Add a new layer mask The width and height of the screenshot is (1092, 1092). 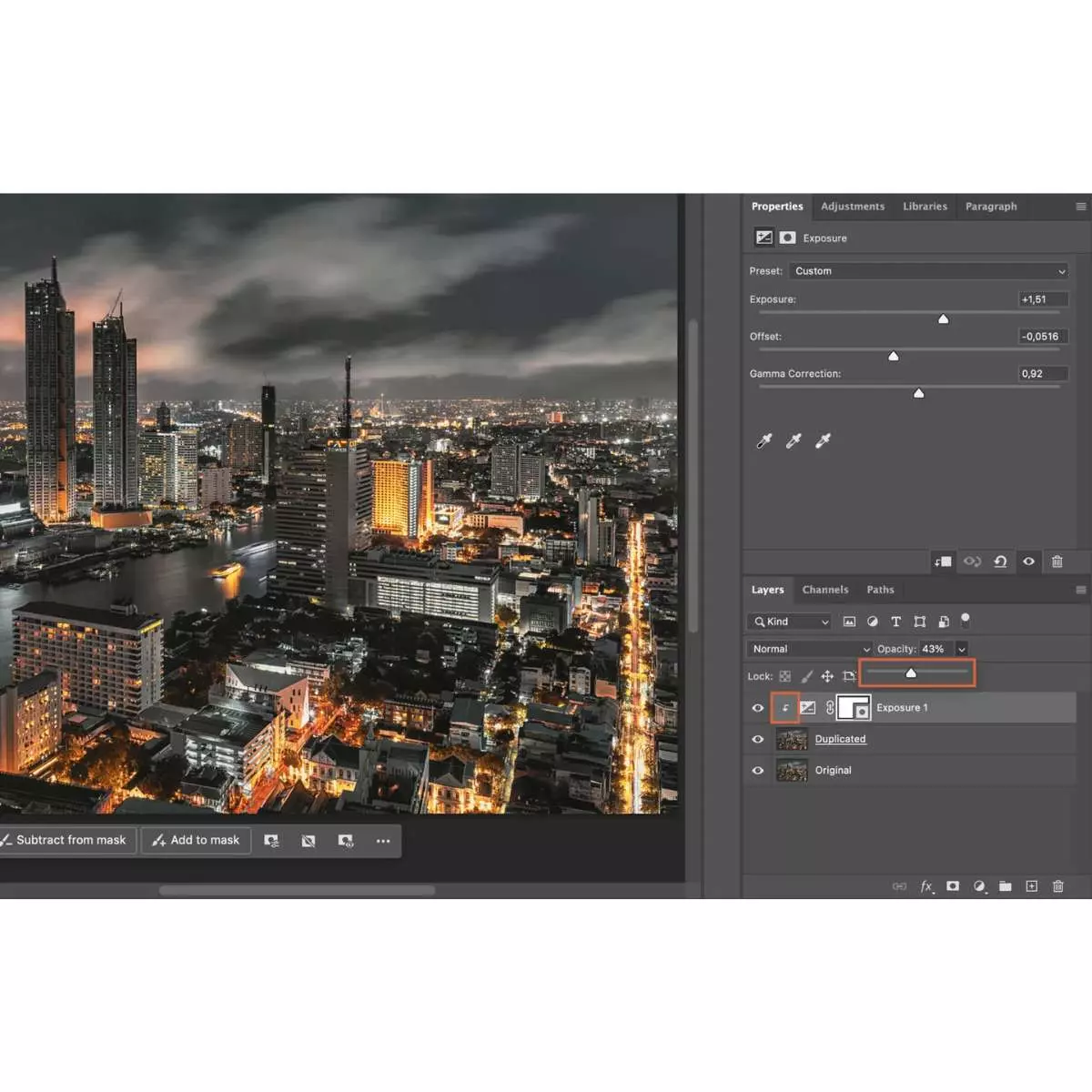[952, 885]
